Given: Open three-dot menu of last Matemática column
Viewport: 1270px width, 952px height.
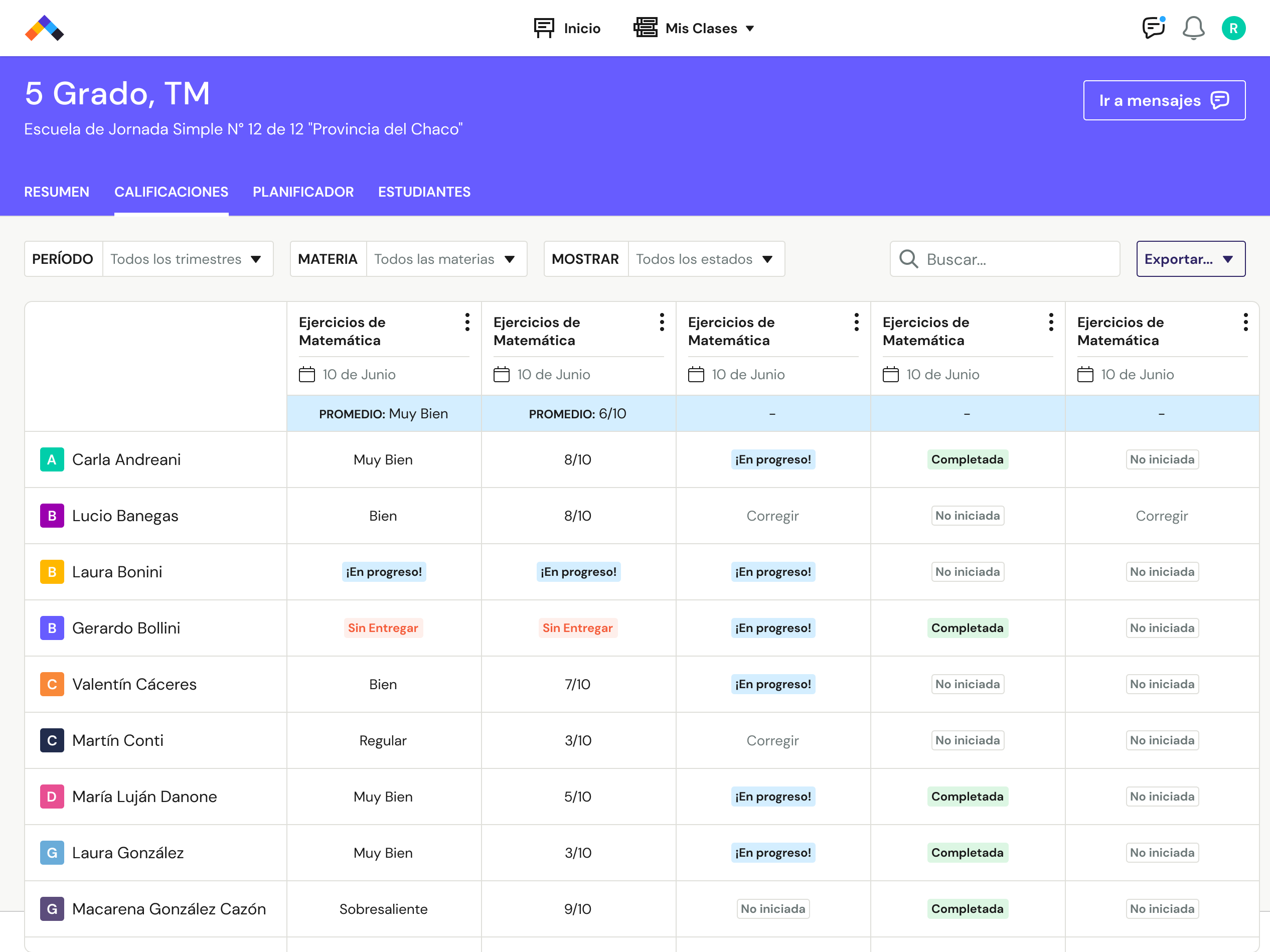Looking at the screenshot, I should 1245,322.
